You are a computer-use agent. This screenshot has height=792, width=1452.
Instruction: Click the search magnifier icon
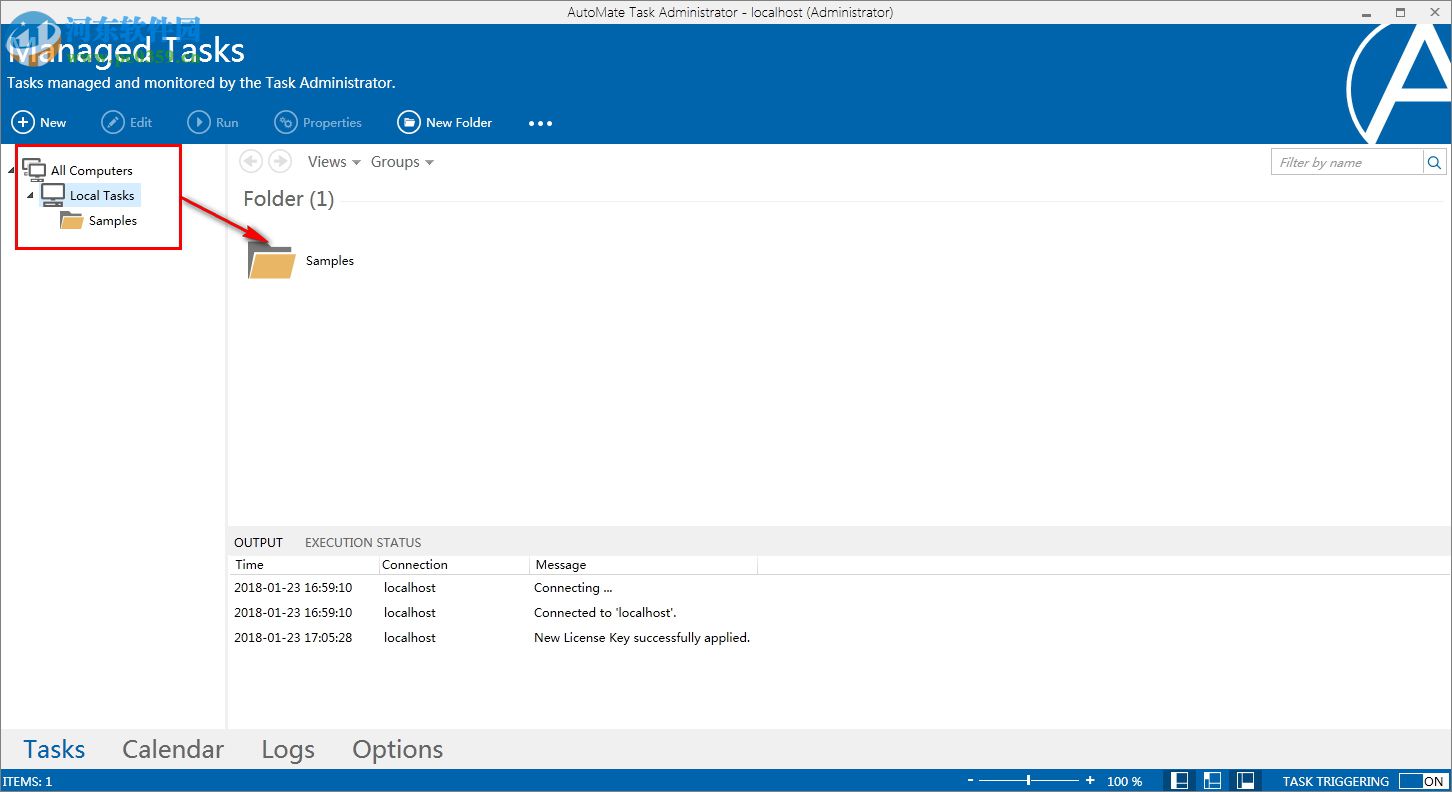(1434, 161)
